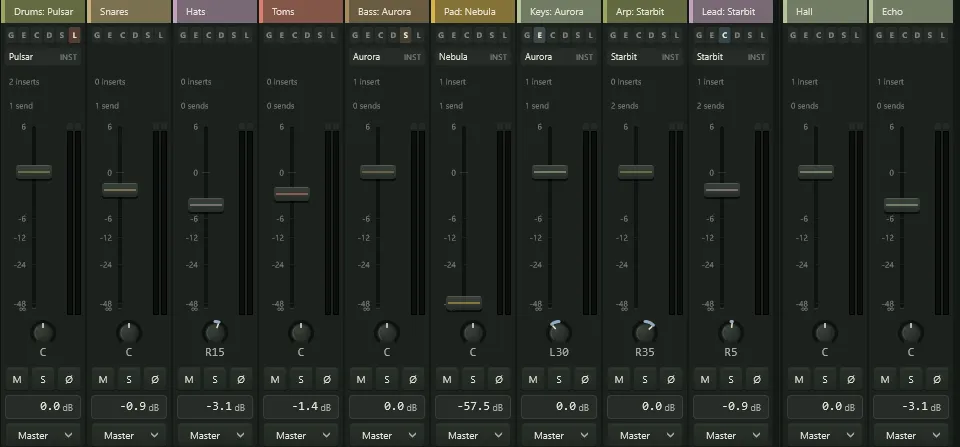Toggle the active C button on Lead: Starbit
Viewport: 960px width, 447px height.
click(724, 35)
